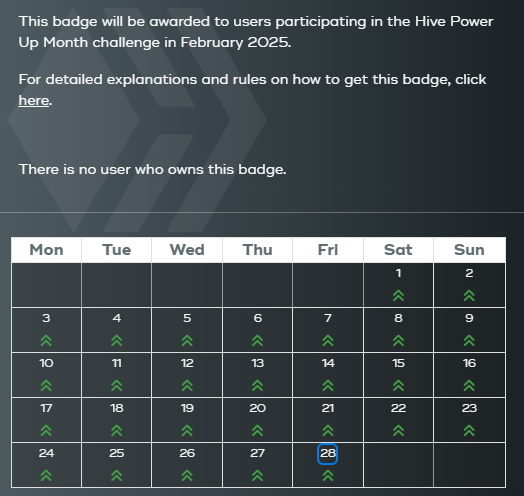Select the power-up icon for day 7
The width and height of the screenshot is (524, 496).
point(328,341)
